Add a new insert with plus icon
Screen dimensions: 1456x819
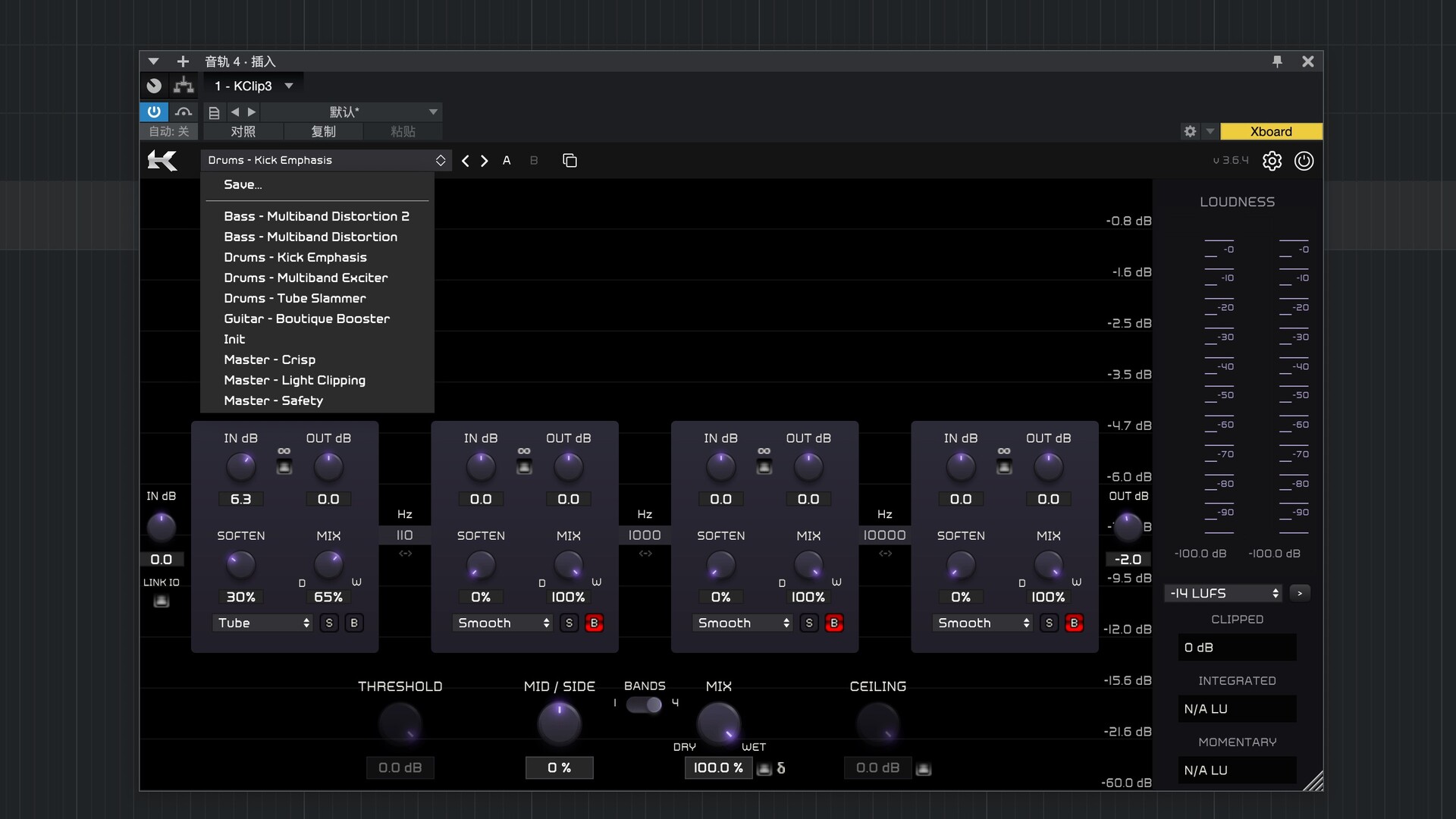pos(183,61)
